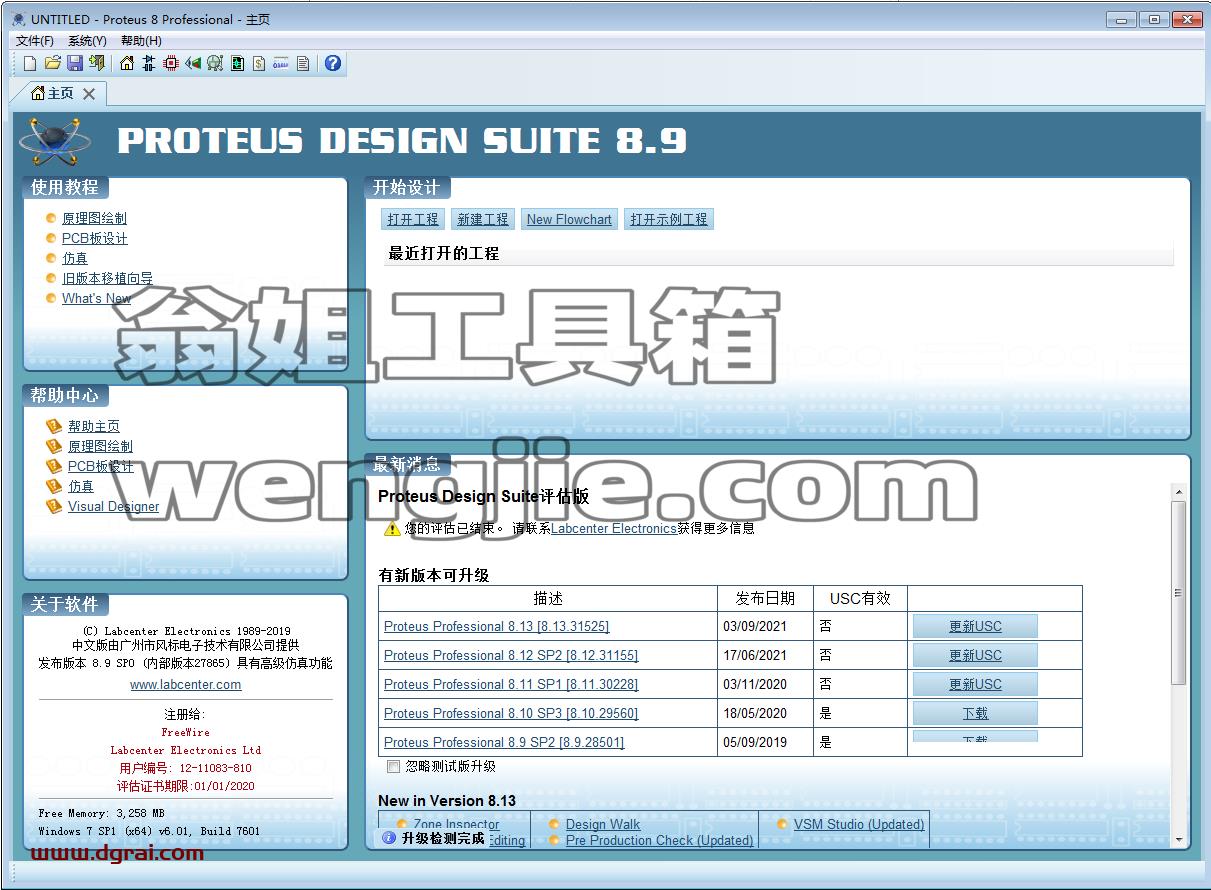The image size is (1211, 890).
Task: Click the Open Project folder icon
Action: pyautogui.click(x=53, y=63)
